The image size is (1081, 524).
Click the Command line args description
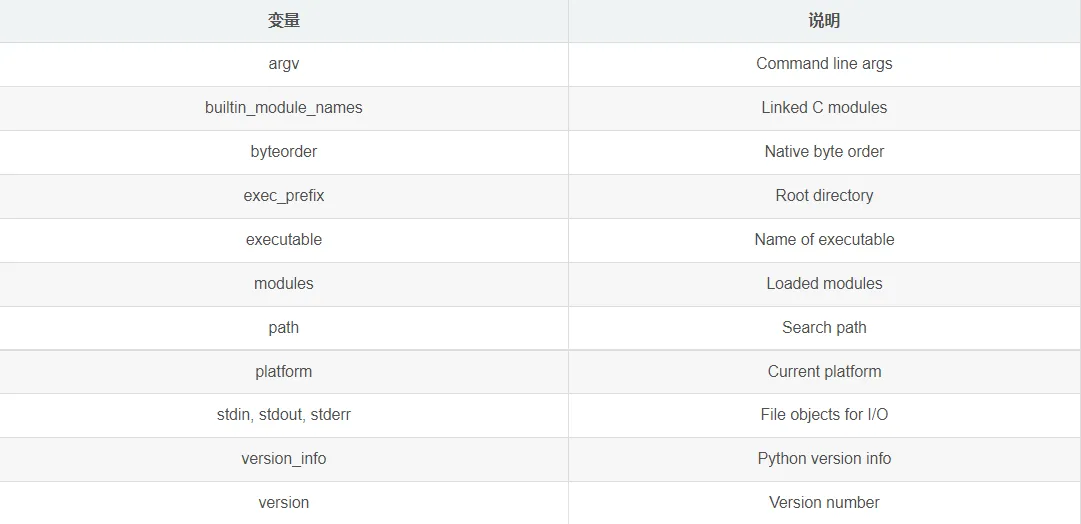coord(824,63)
